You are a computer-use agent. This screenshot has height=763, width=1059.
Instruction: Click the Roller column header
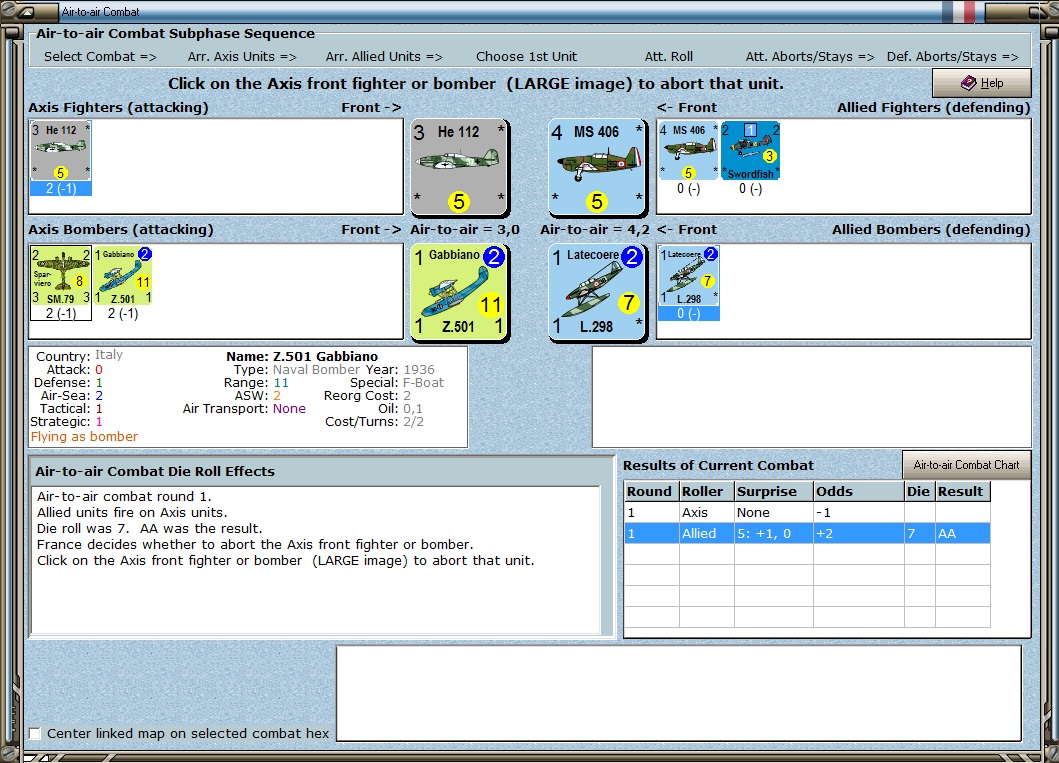tap(706, 492)
